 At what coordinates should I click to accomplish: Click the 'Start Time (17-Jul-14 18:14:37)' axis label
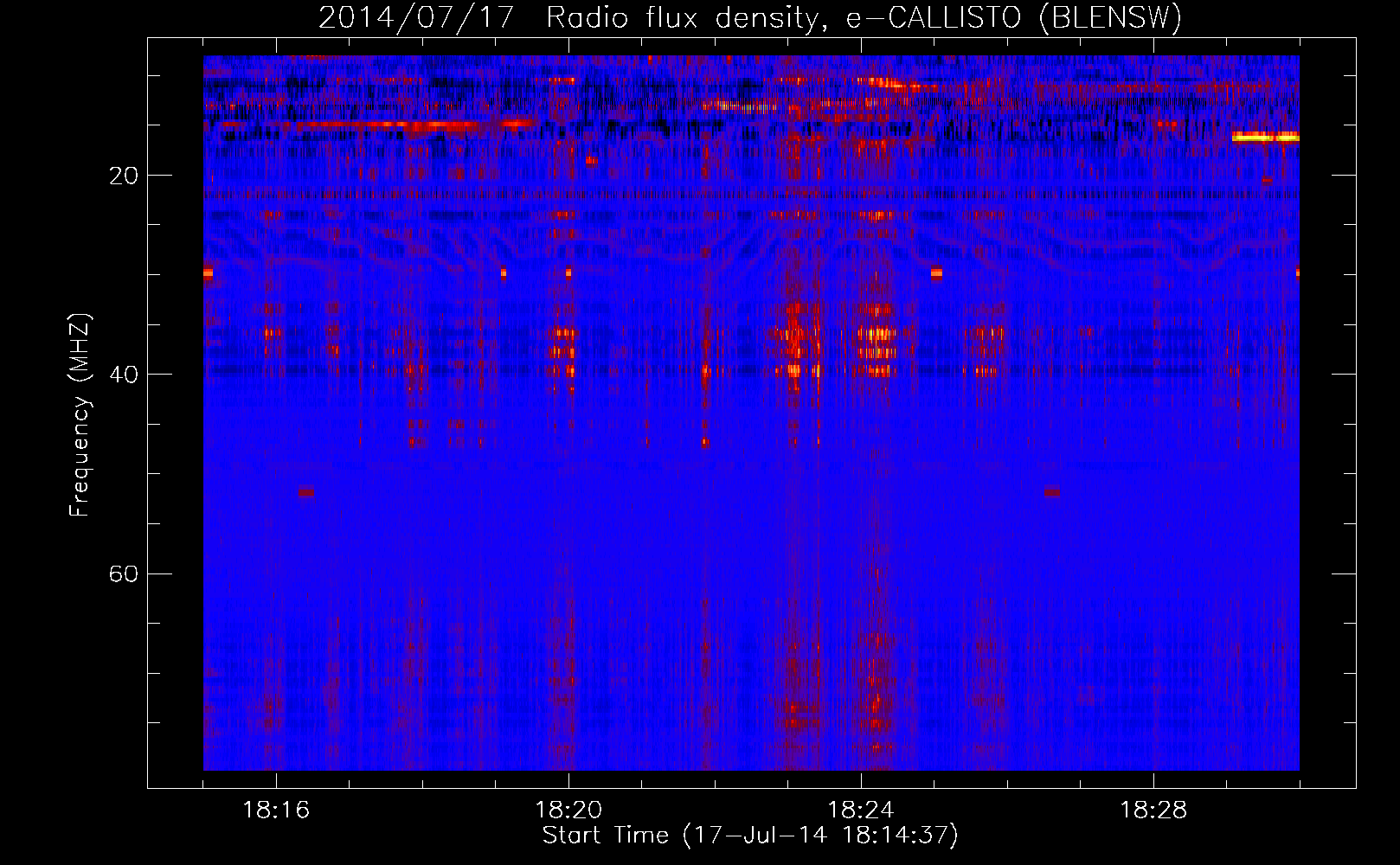(750, 836)
